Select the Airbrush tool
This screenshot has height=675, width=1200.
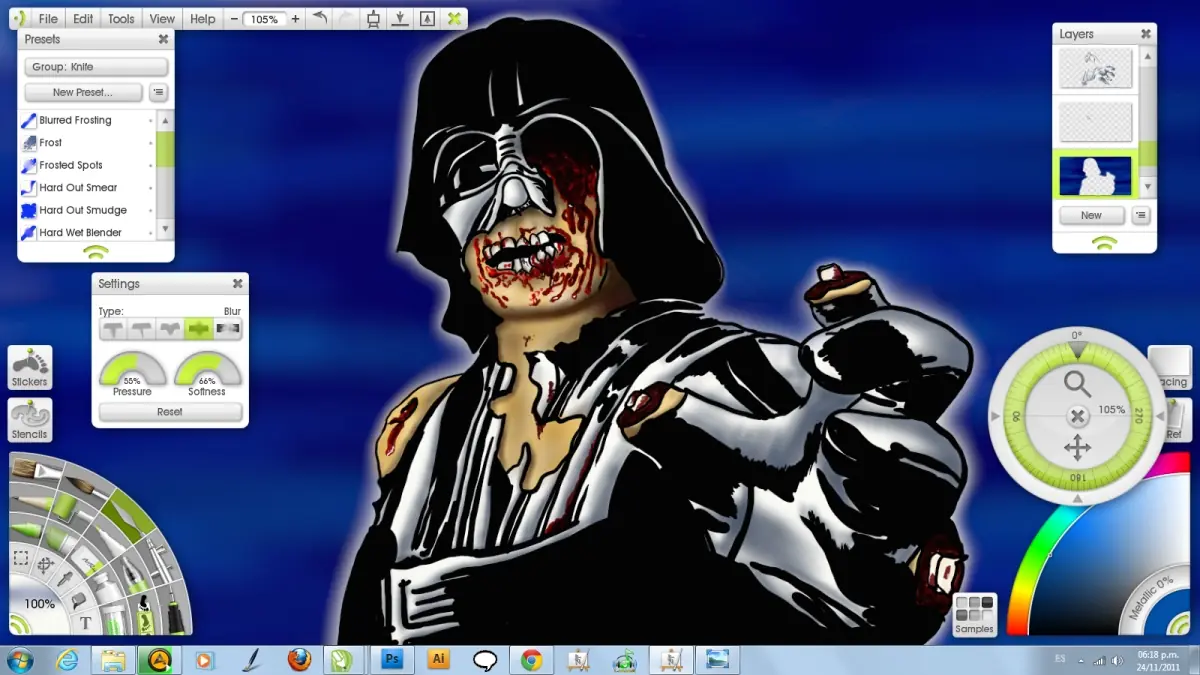(x=161, y=561)
